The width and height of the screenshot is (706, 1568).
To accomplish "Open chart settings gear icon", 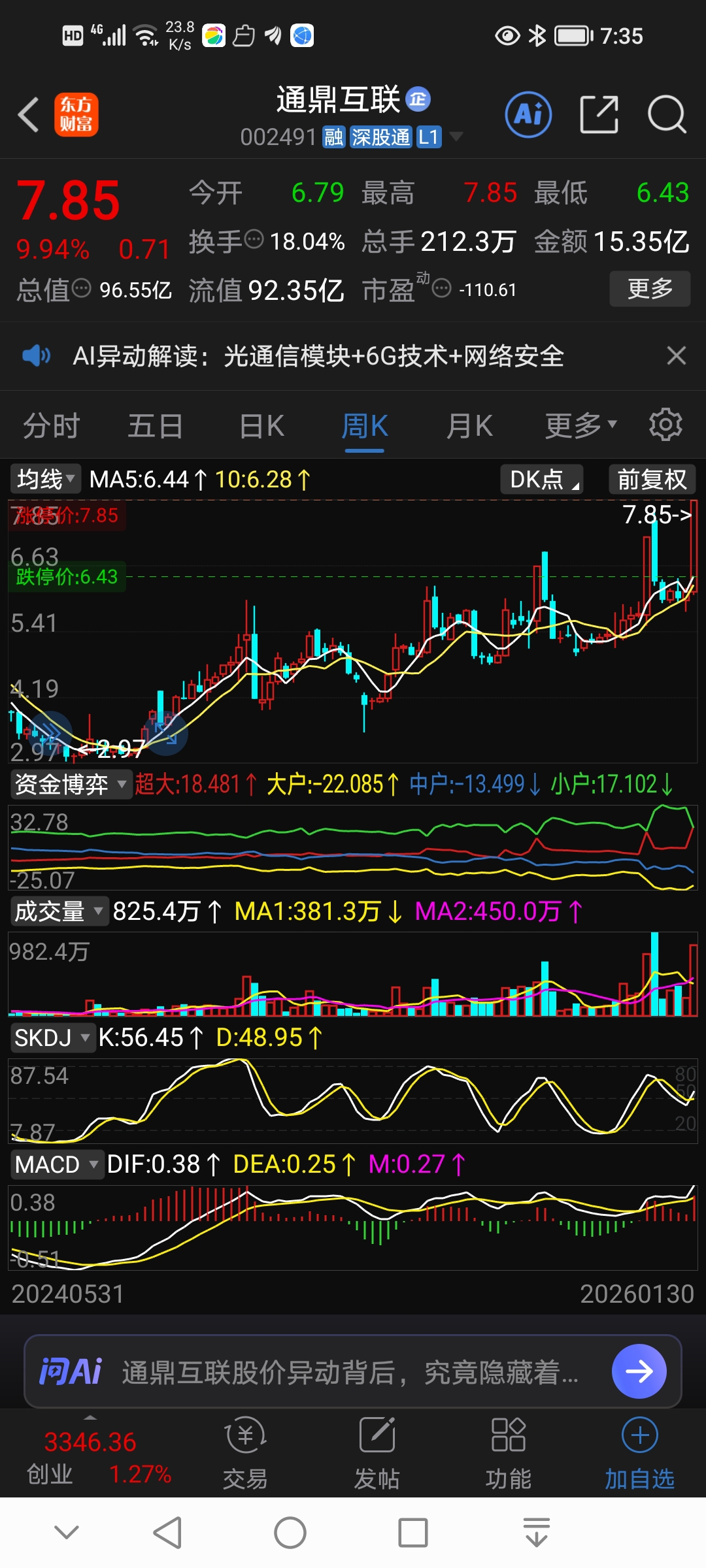I will pyautogui.click(x=665, y=425).
